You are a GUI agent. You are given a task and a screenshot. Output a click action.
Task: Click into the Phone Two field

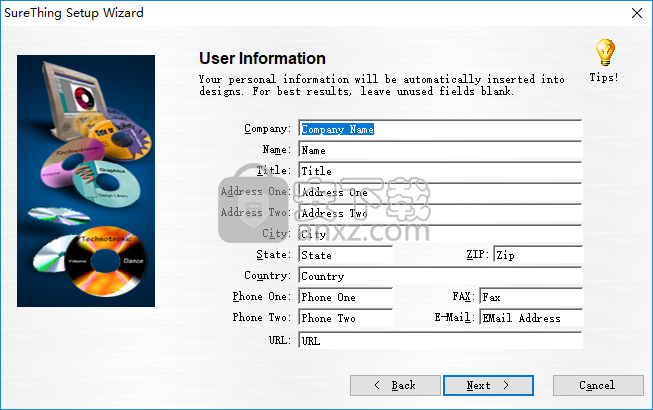coord(346,318)
